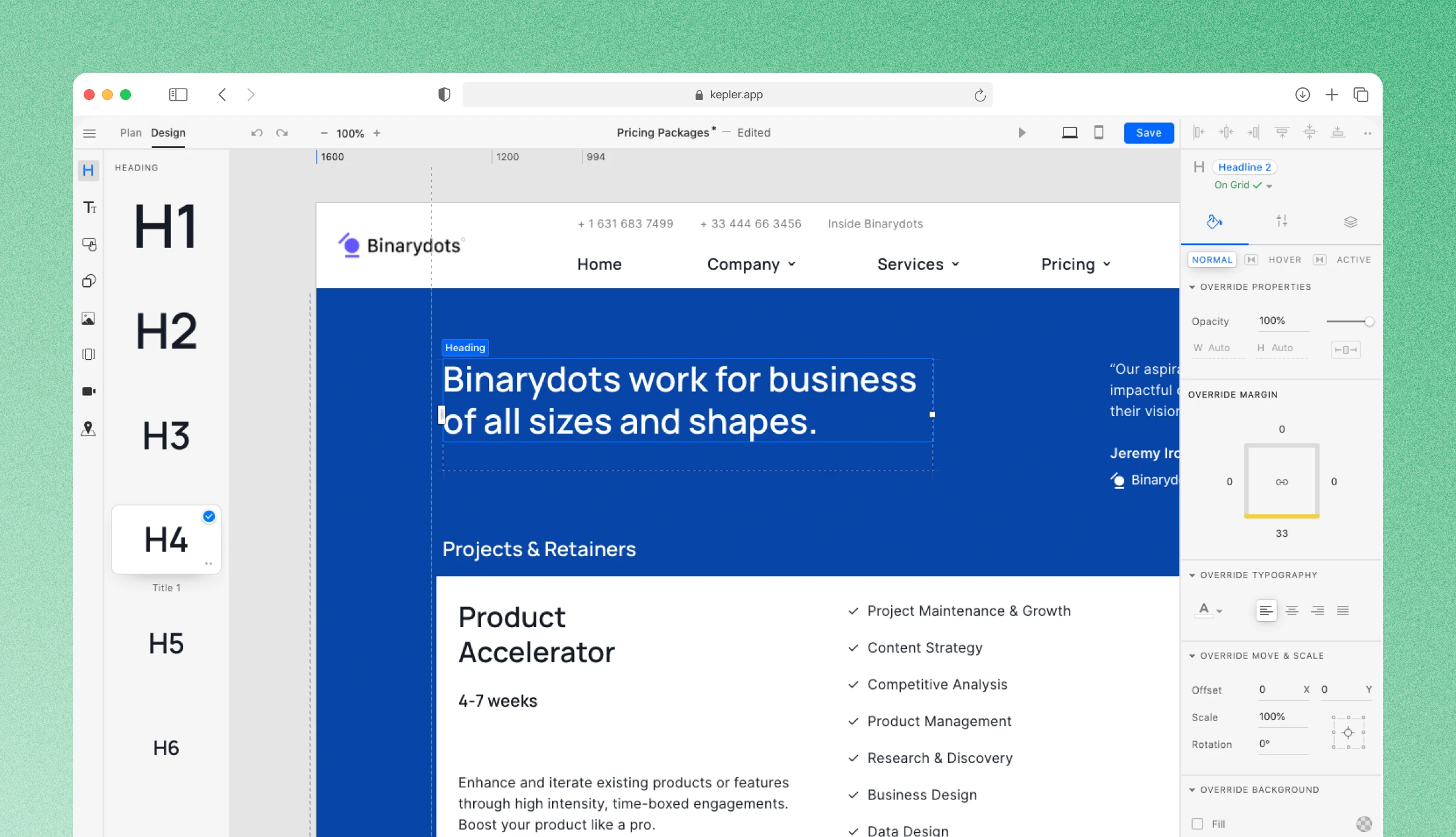
Task: Open the button elements tool
Action: tap(89, 244)
